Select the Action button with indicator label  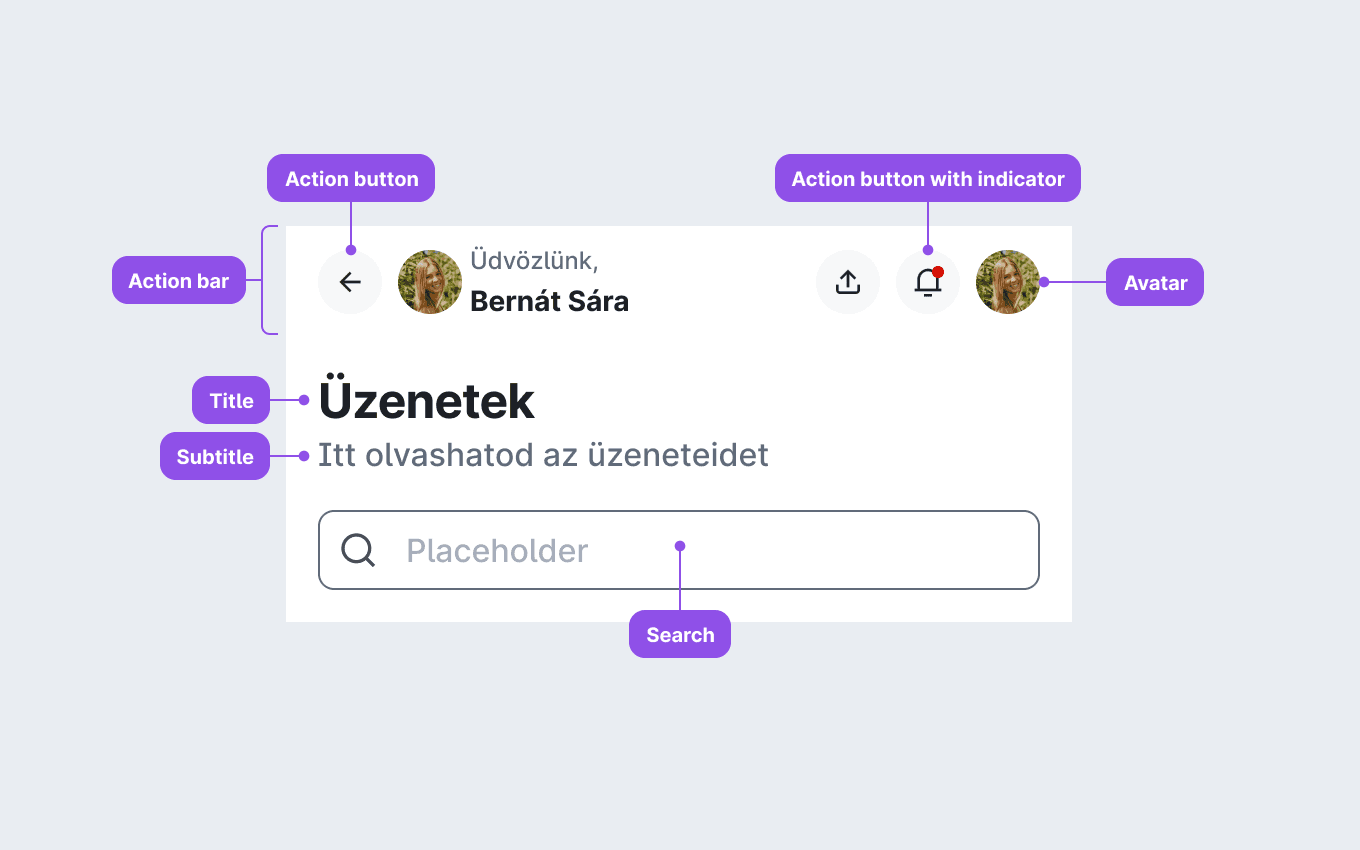tap(928, 179)
